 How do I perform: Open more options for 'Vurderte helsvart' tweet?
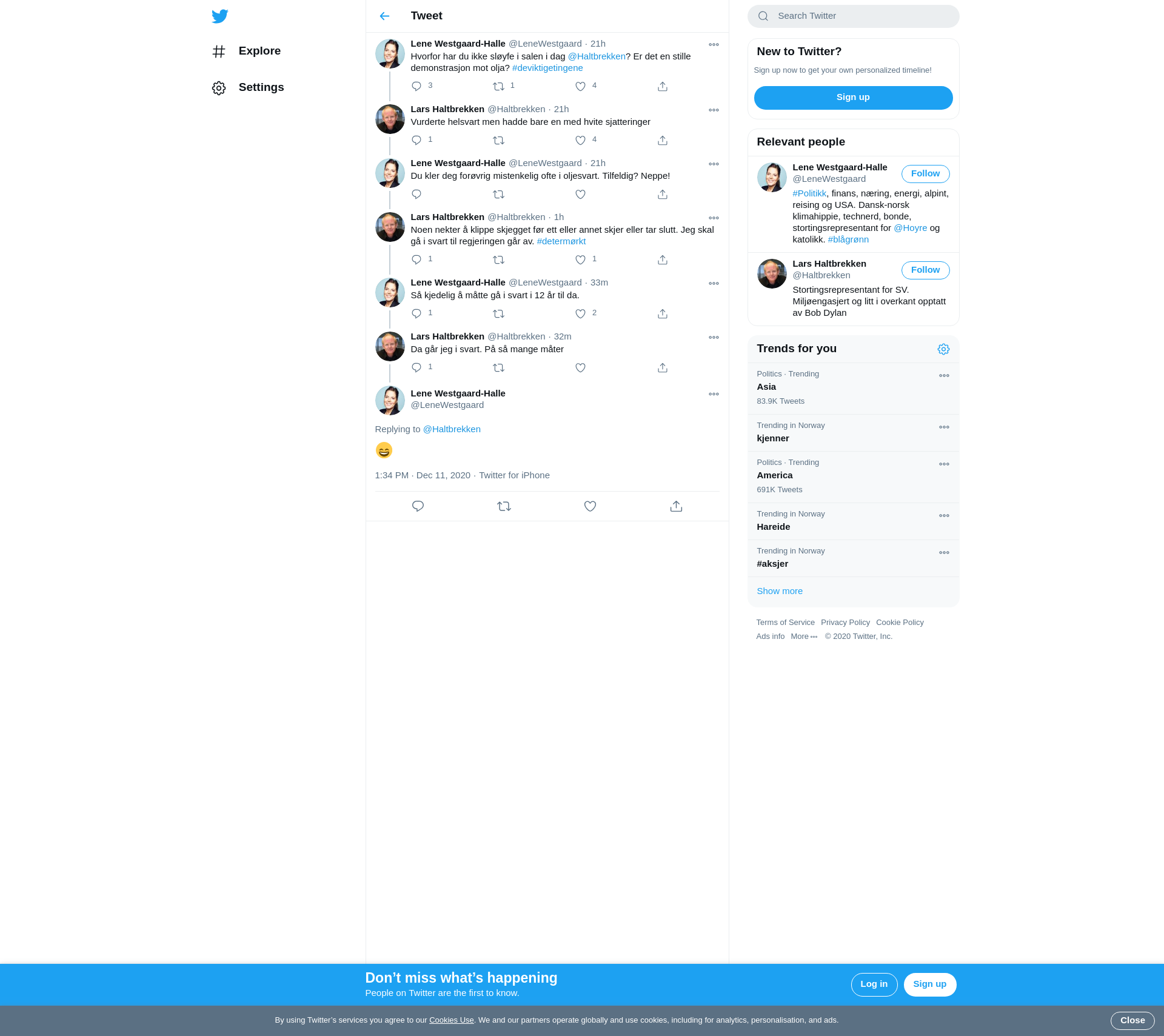714,110
